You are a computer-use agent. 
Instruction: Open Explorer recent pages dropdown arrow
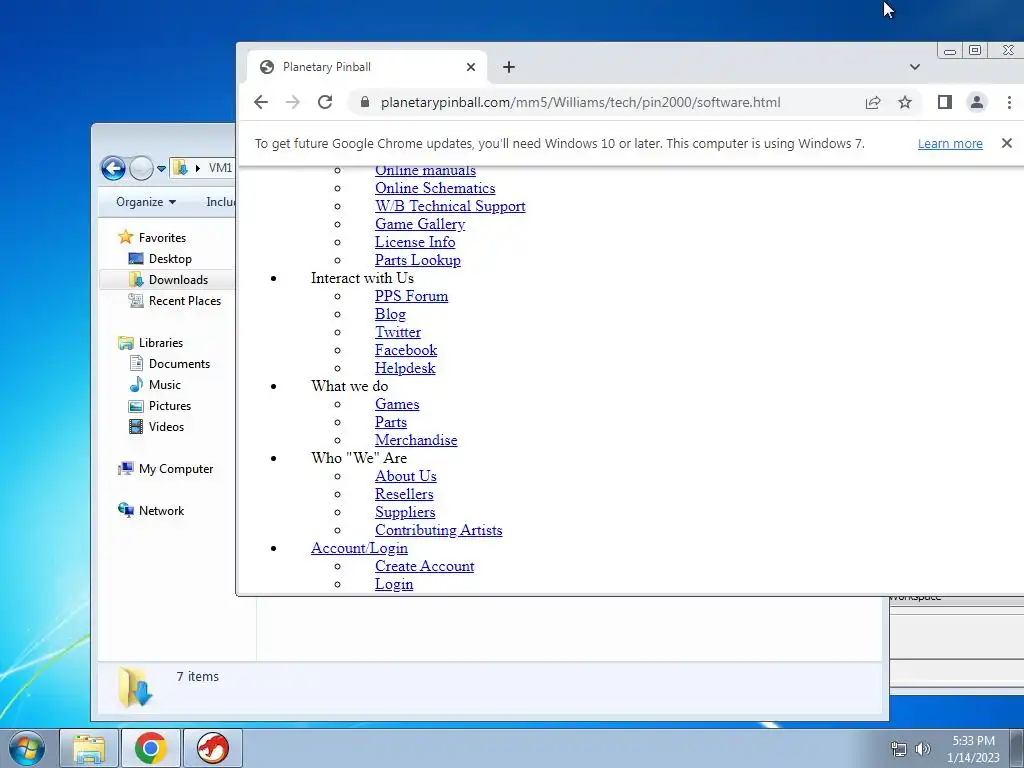click(161, 168)
